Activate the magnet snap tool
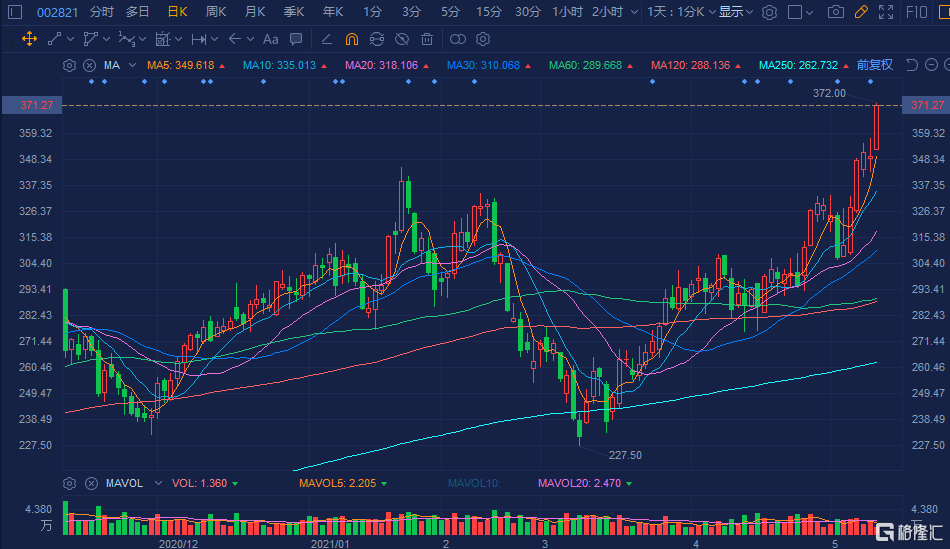 coord(351,39)
